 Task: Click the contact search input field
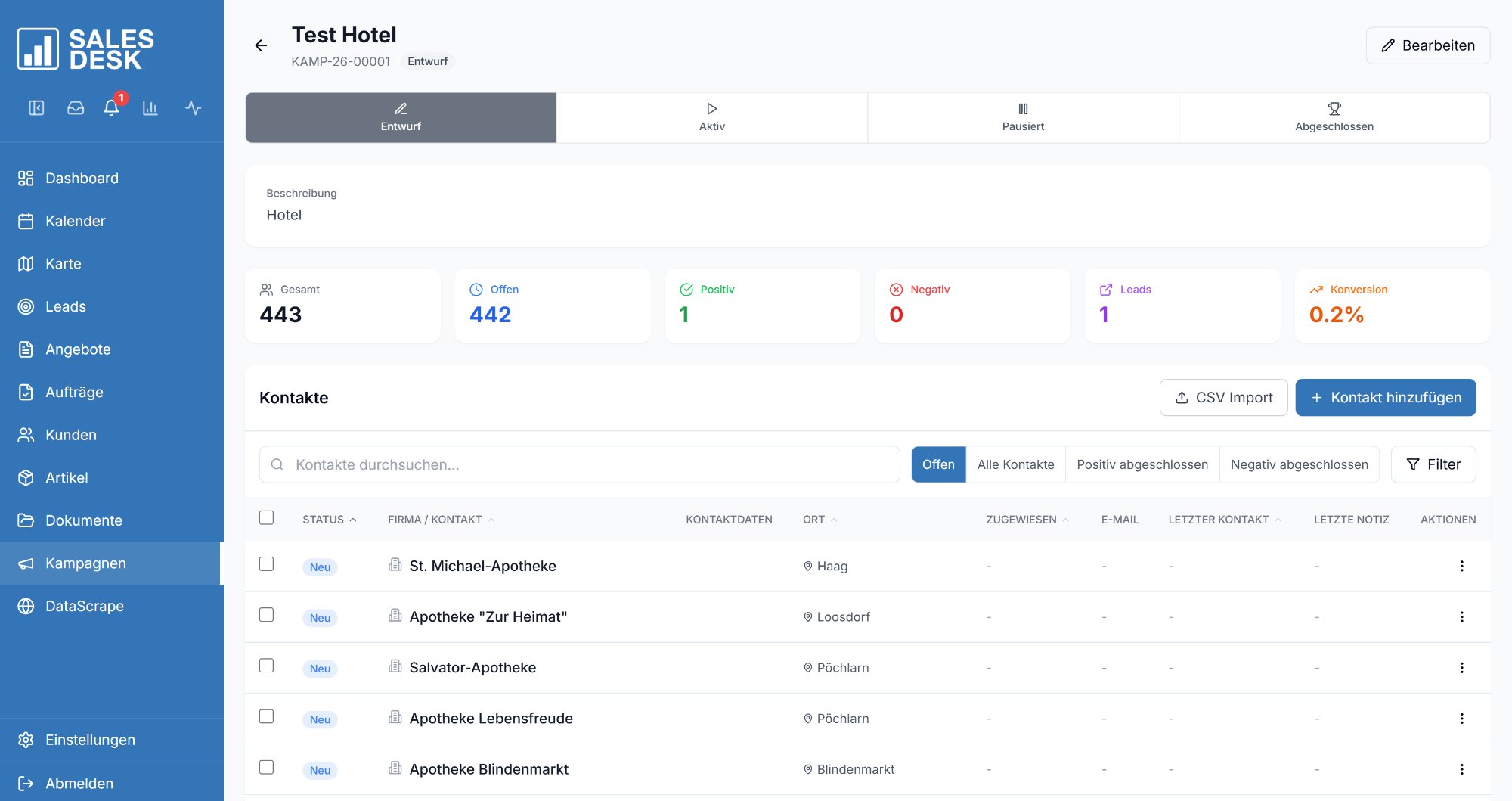[x=579, y=464]
